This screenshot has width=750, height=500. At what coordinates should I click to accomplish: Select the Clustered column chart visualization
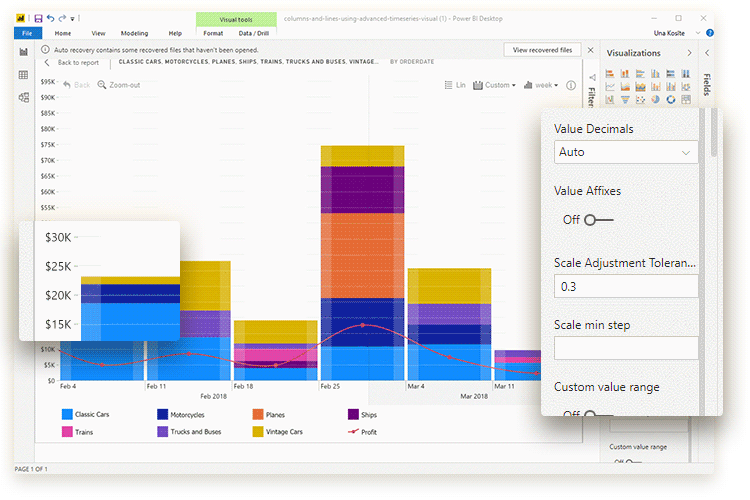tap(656, 73)
